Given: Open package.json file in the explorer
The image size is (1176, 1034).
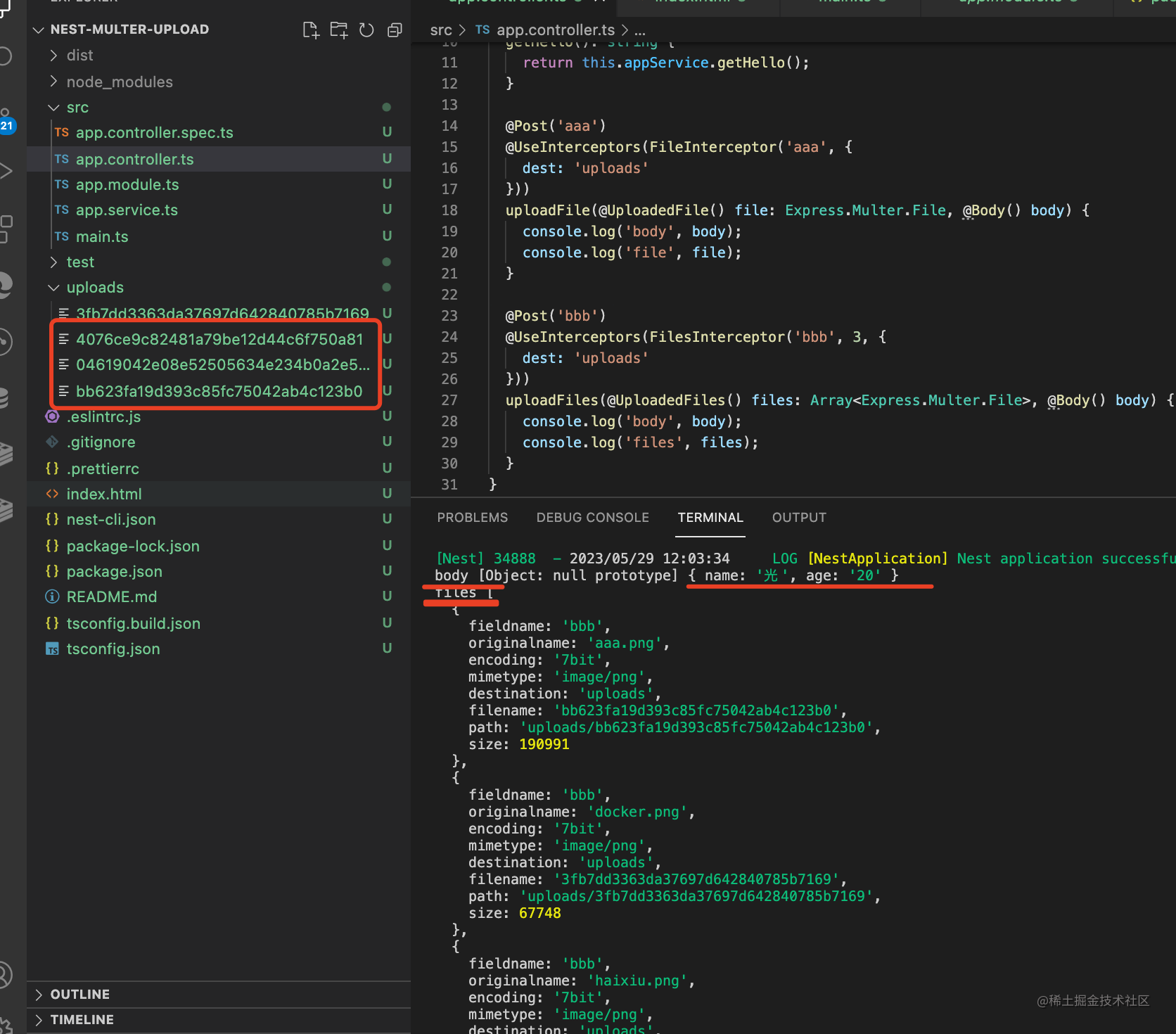Looking at the screenshot, I should pos(114,572).
